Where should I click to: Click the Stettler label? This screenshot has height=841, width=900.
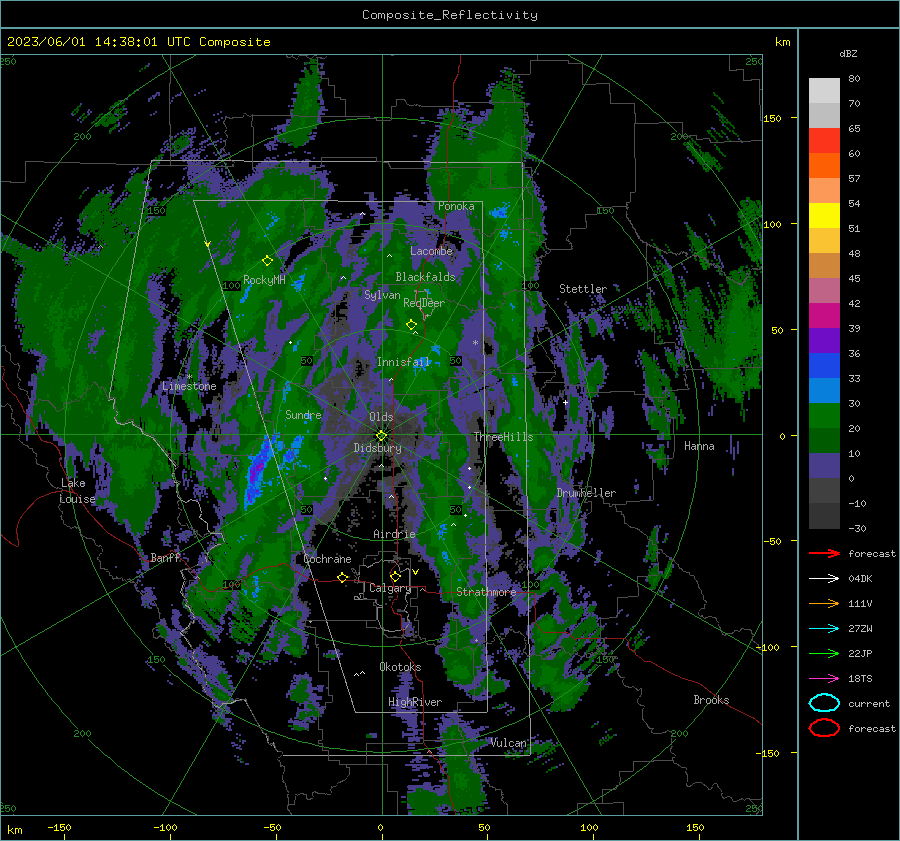(x=583, y=289)
